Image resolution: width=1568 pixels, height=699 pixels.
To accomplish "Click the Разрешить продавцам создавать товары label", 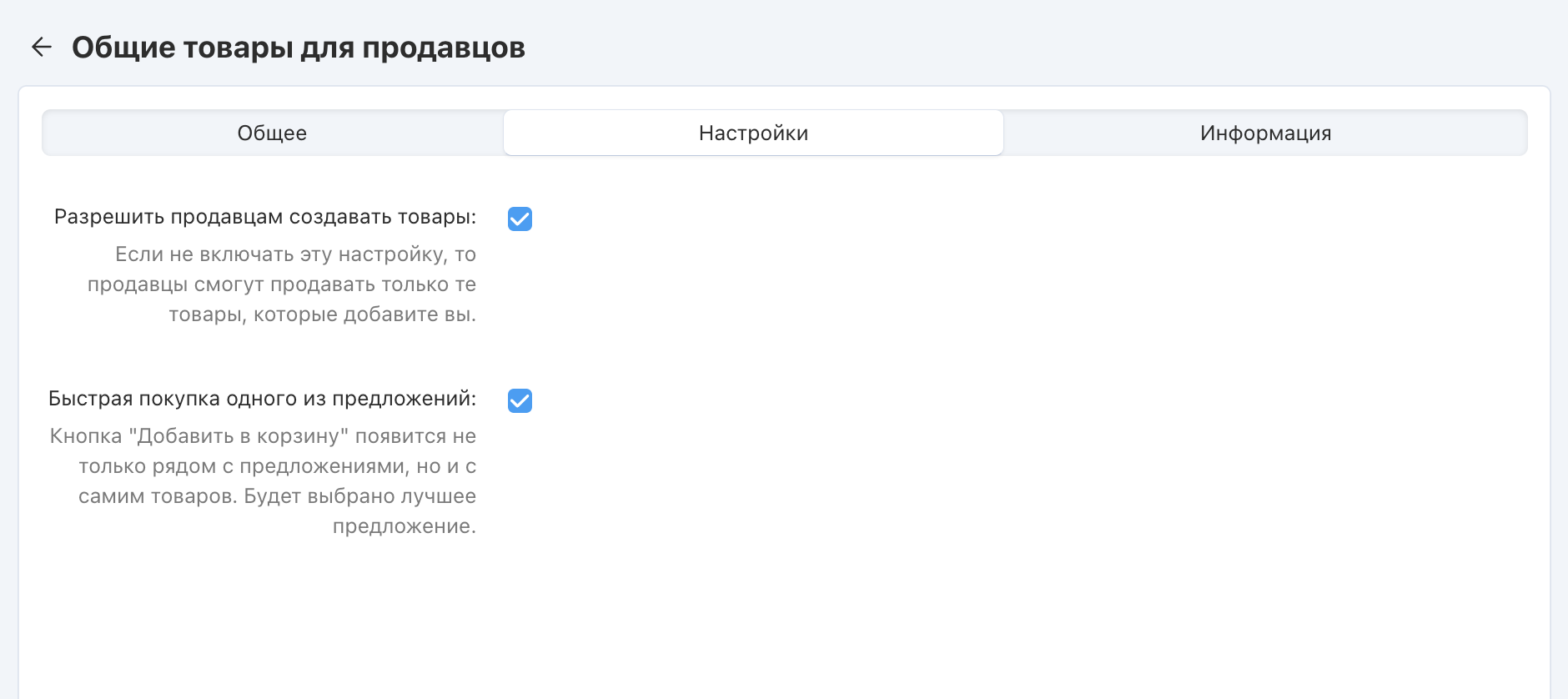I will [265, 217].
